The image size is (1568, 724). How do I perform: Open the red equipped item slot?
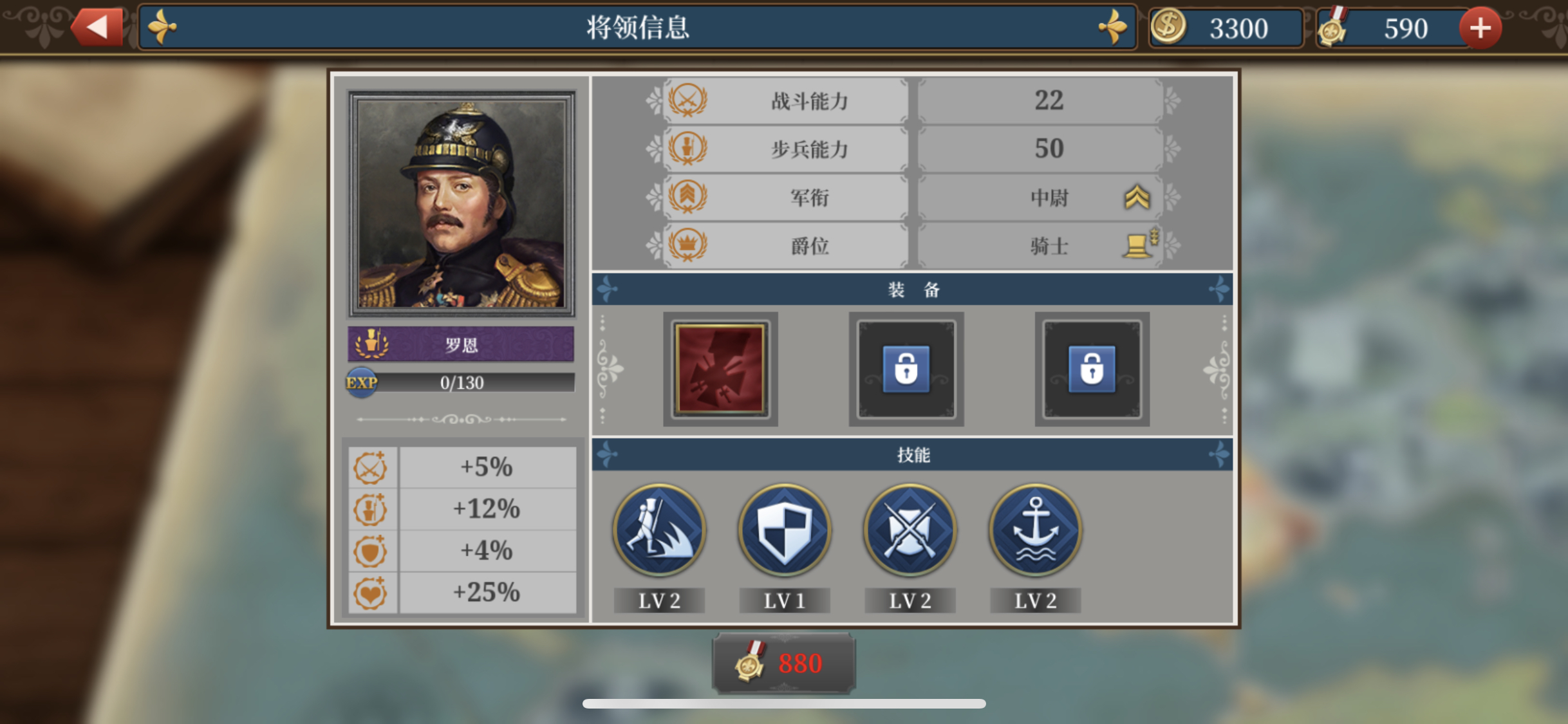(x=720, y=369)
